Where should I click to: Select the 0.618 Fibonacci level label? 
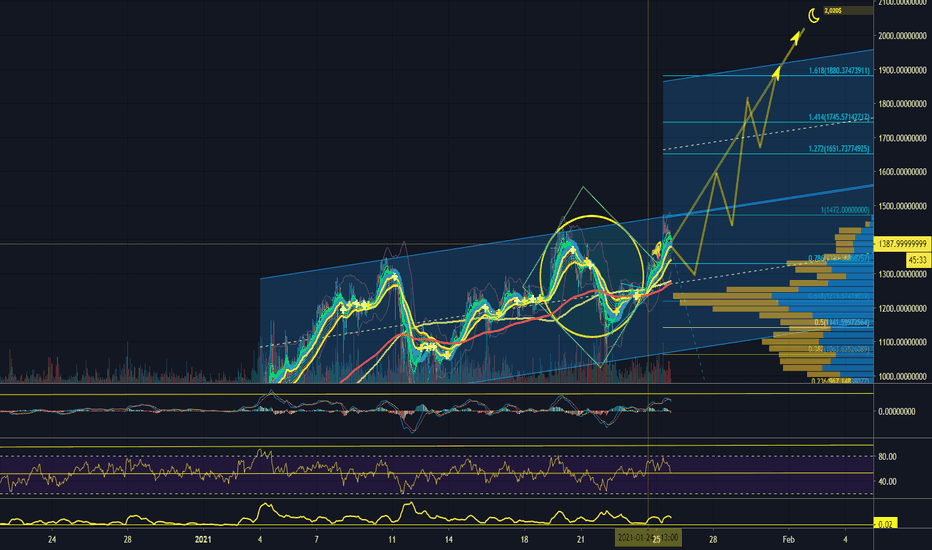pos(839,296)
